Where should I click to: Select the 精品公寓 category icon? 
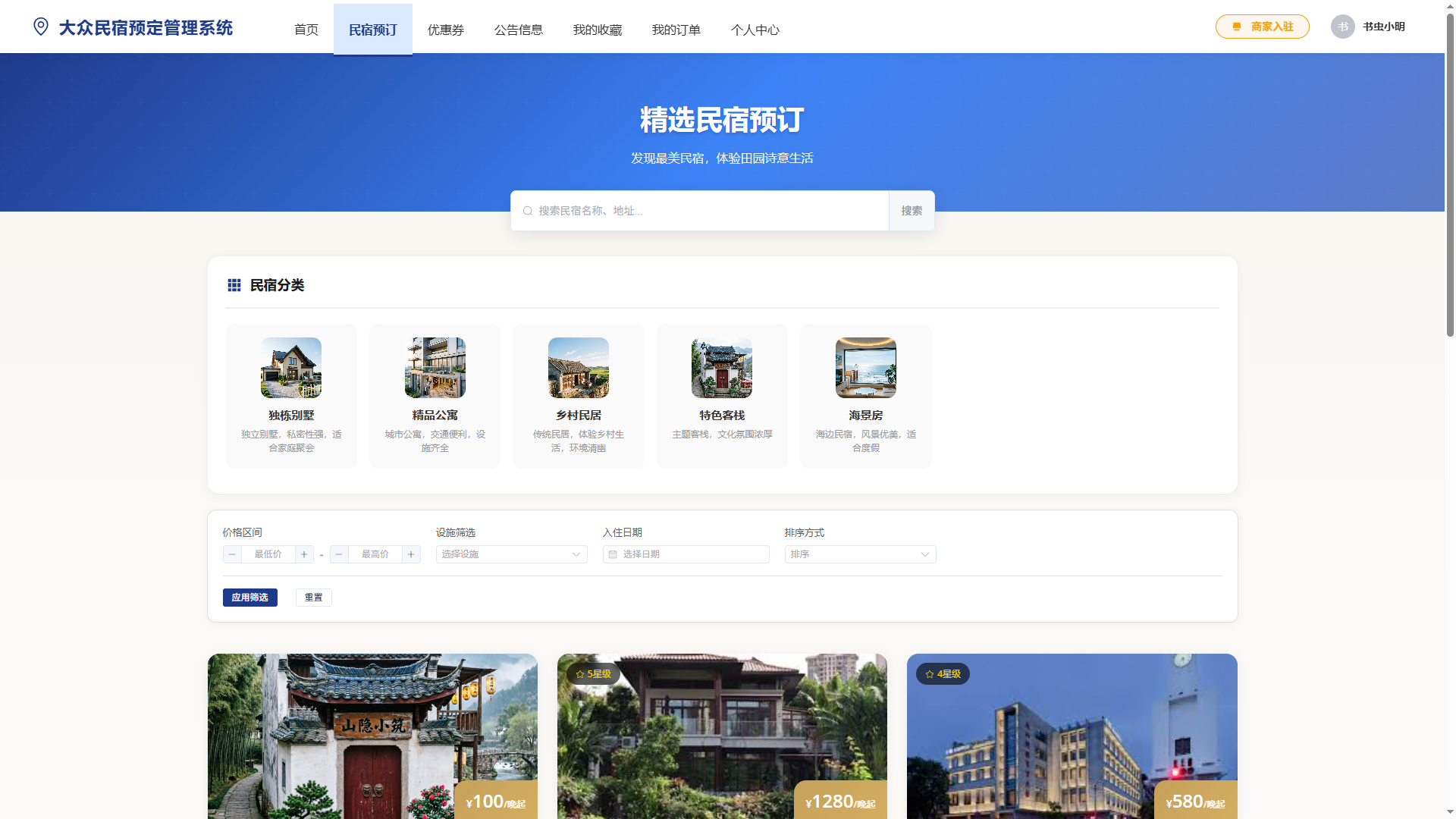(x=435, y=368)
